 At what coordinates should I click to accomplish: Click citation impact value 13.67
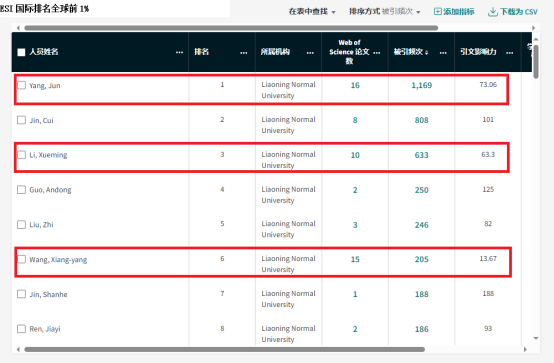click(x=488, y=259)
